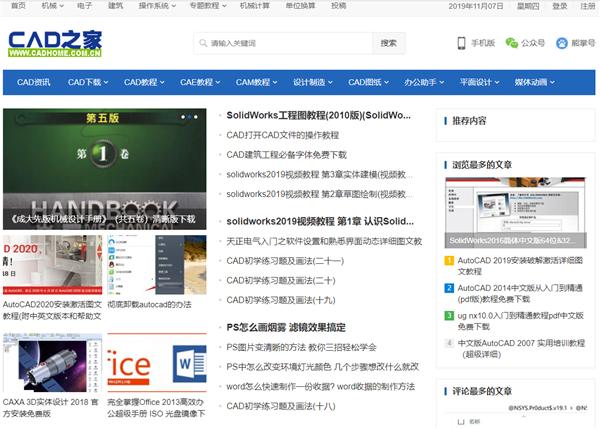600x429 pixels.
Task: Open the SolidWorks2016 most-viewed thumbnail
Action: (515, 212)
